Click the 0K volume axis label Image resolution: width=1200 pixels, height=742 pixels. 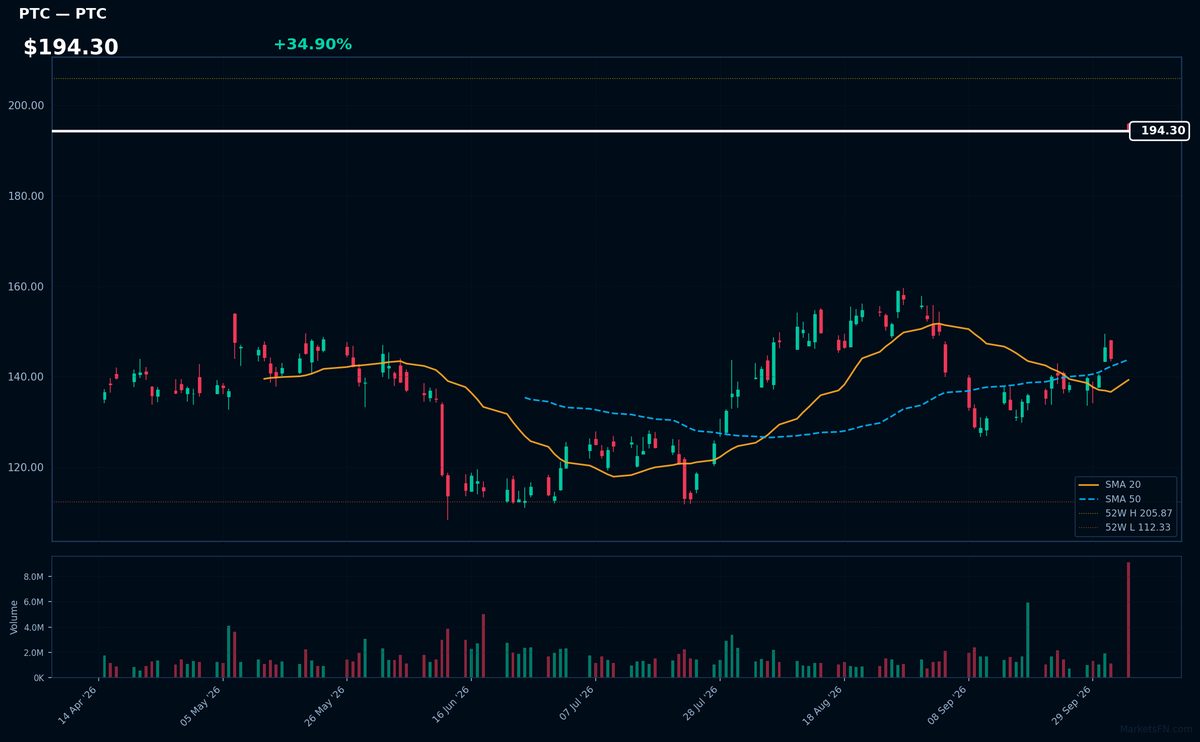pos(38,678)
